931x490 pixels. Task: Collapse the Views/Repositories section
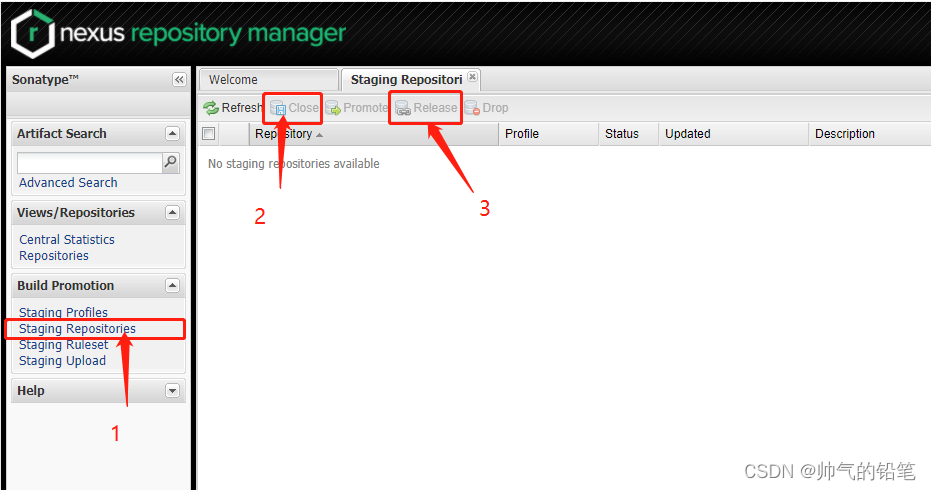172,213
